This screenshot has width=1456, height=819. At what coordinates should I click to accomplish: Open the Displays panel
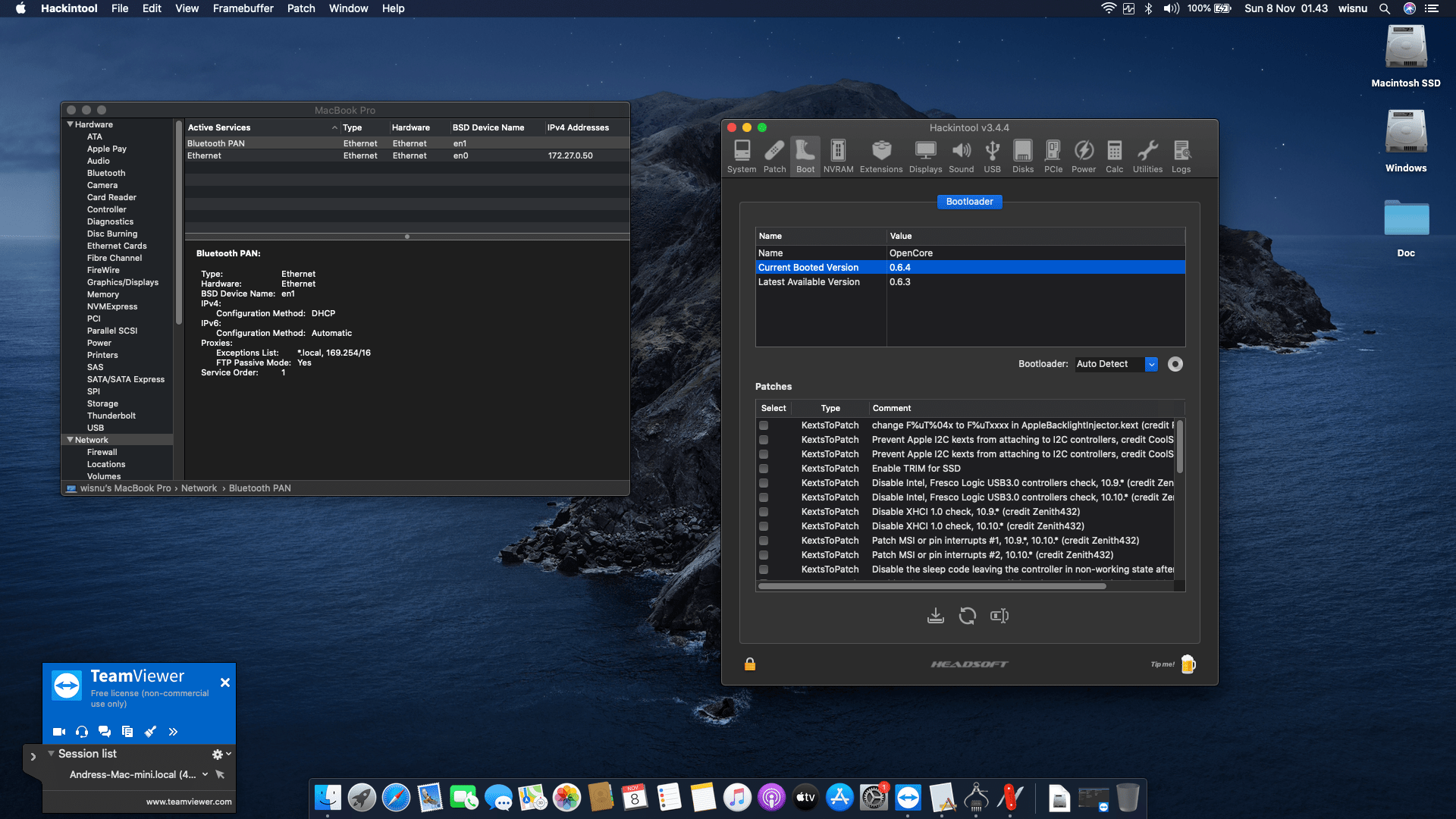click(x=925, y=155)
